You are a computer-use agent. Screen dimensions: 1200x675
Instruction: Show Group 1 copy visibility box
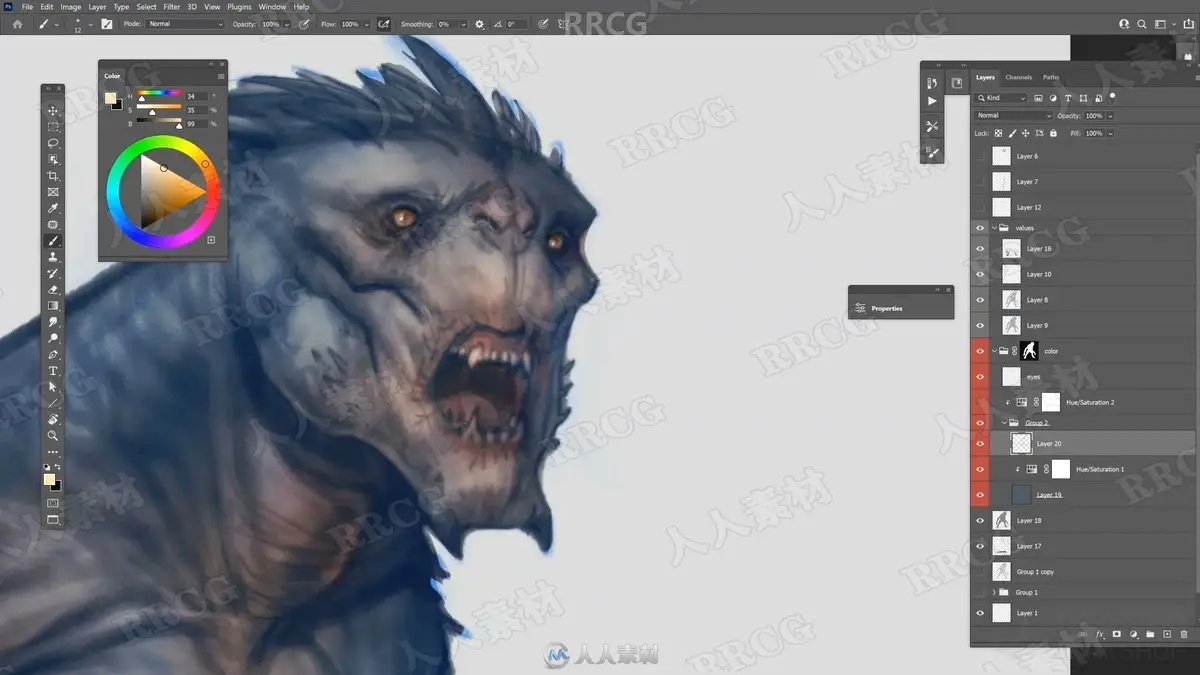pos(980,572)
